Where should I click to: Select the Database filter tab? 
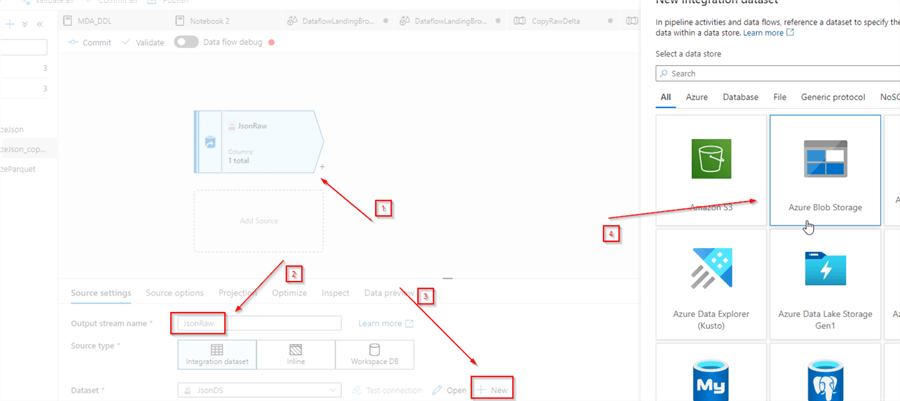click(x=740, y=98)
